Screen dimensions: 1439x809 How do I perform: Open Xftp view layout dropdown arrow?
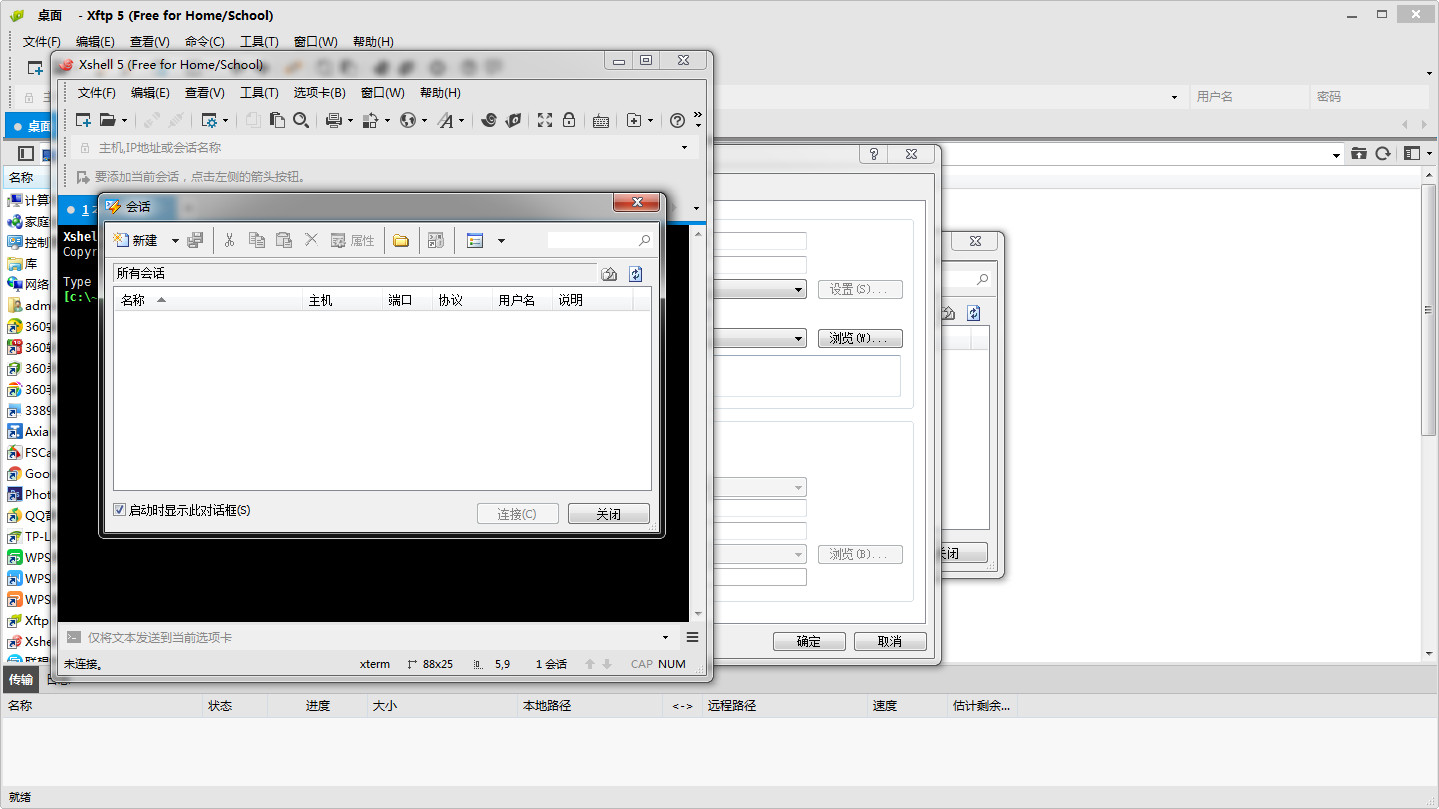click(1429, 154)
